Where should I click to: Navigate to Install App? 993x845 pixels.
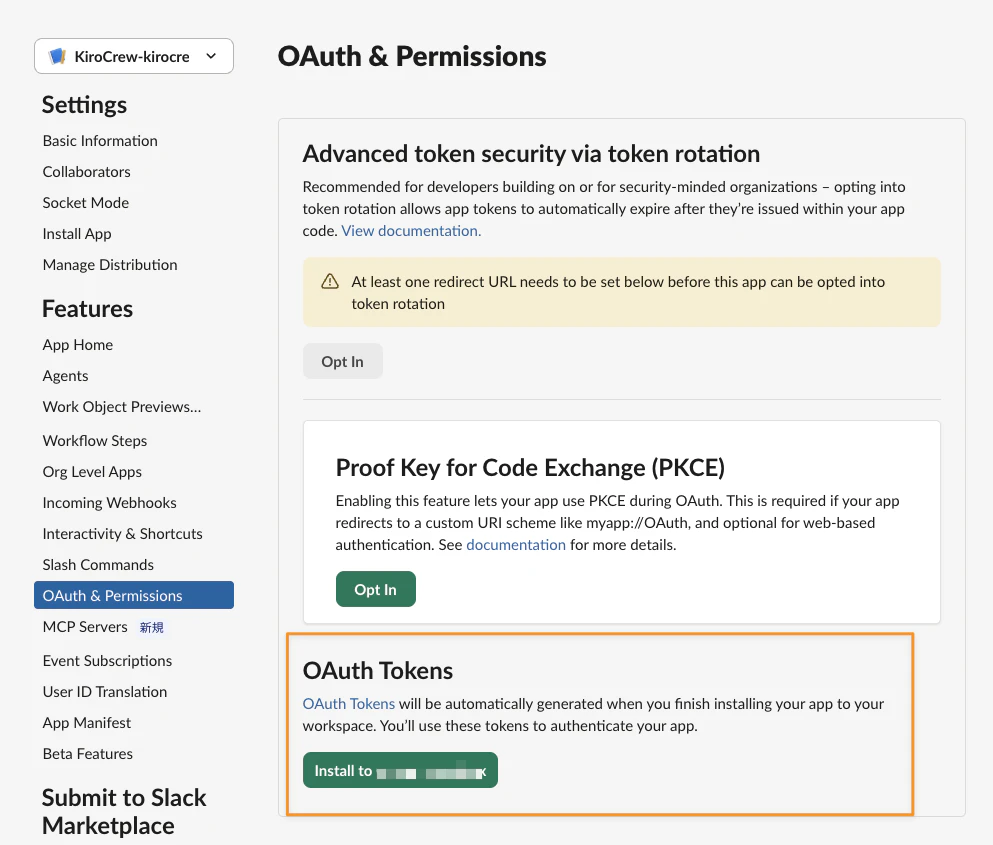(77, 234)
